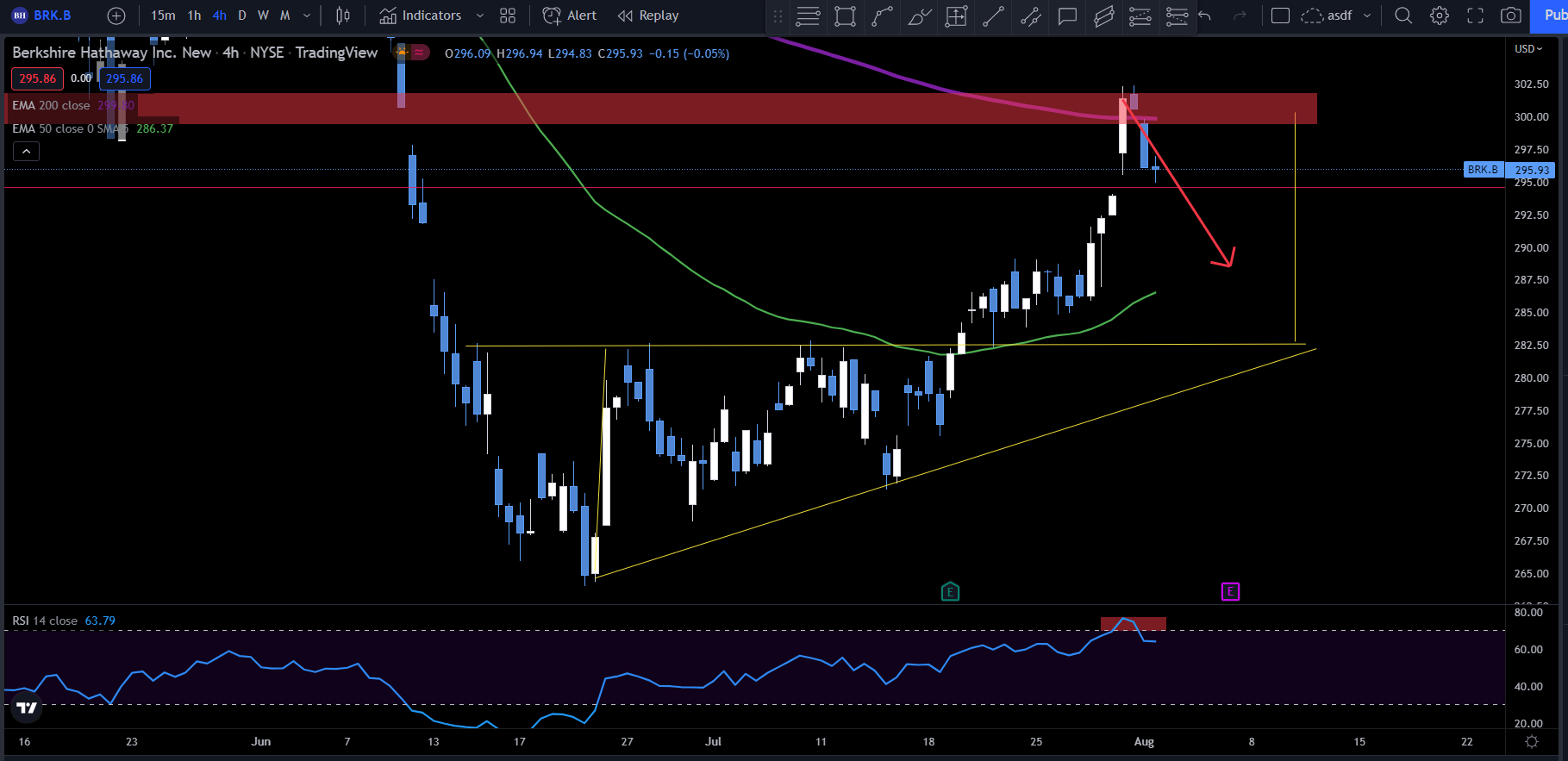The width and height of the screenshot is (1568, 761).
Task: Expand the asdf layout manage dropdown
Action: click(x=1367, y=16)
